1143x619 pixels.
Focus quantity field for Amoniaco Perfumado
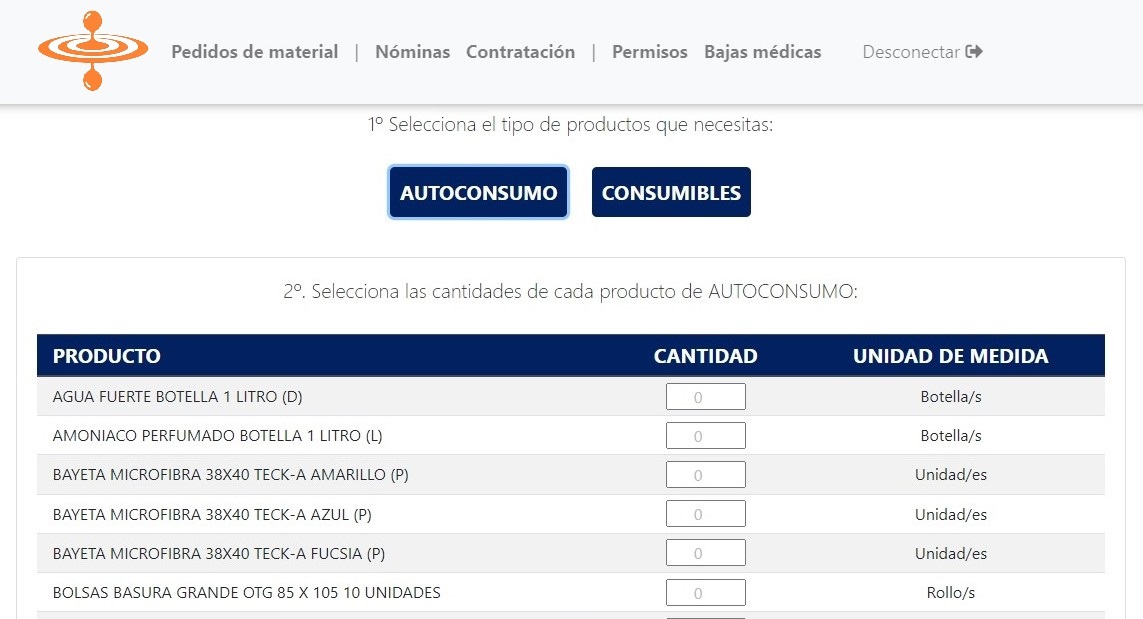click(x=706, y=435)
